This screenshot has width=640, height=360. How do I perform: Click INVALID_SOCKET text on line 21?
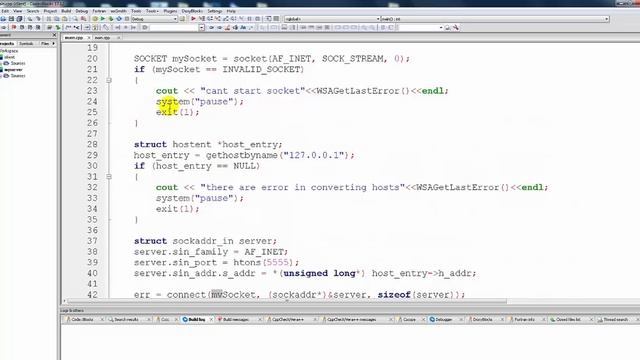pyautogui.click(x=261, y=70)
